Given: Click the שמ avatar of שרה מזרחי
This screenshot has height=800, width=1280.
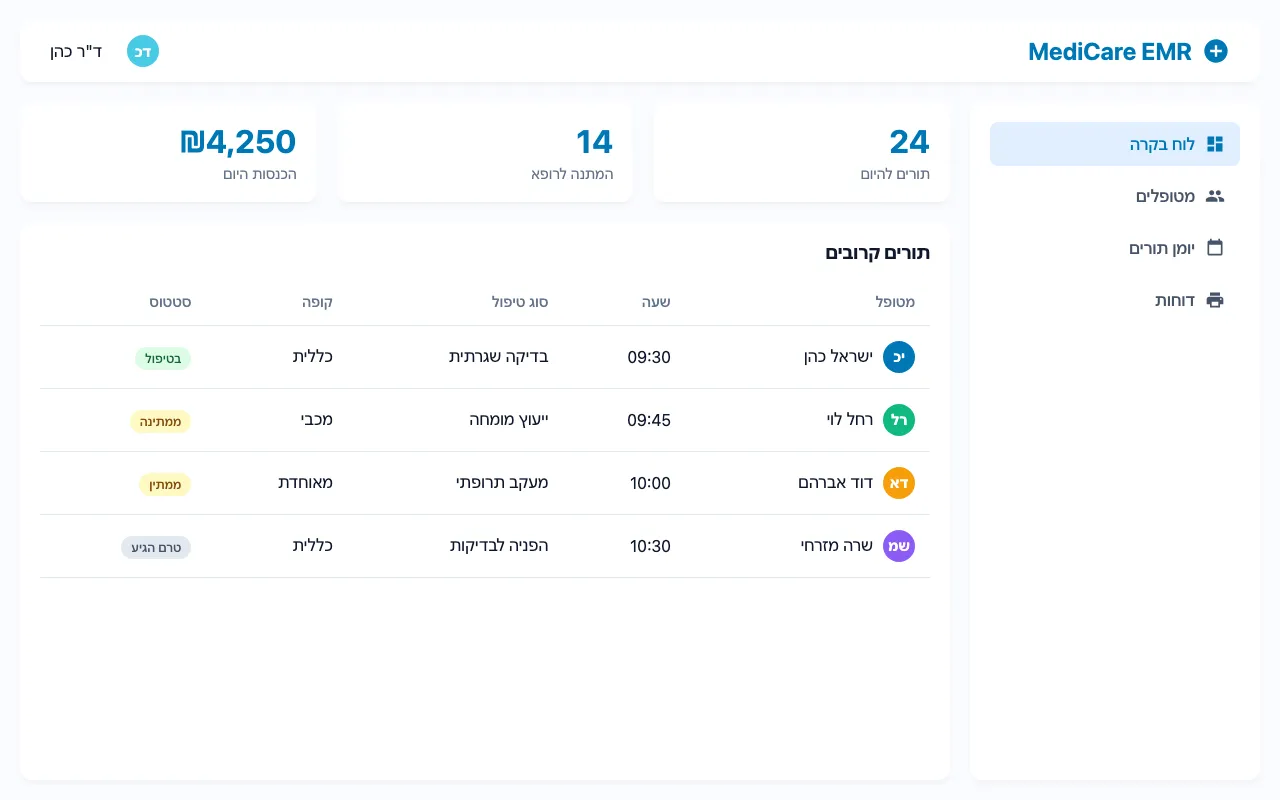Looking at the screenshot, I should coord(899,546).
